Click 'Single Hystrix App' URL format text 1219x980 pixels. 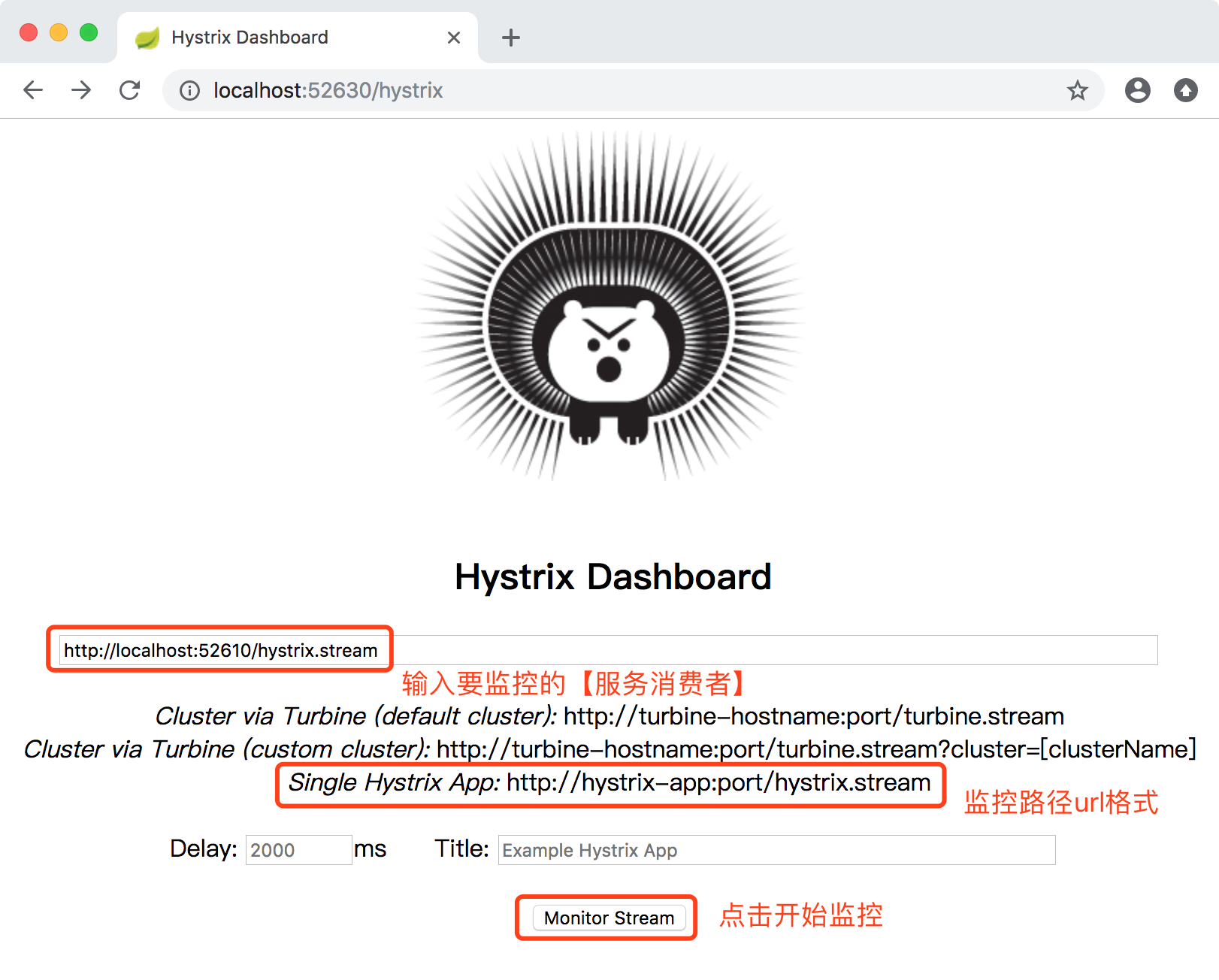(x=609, y=782)
